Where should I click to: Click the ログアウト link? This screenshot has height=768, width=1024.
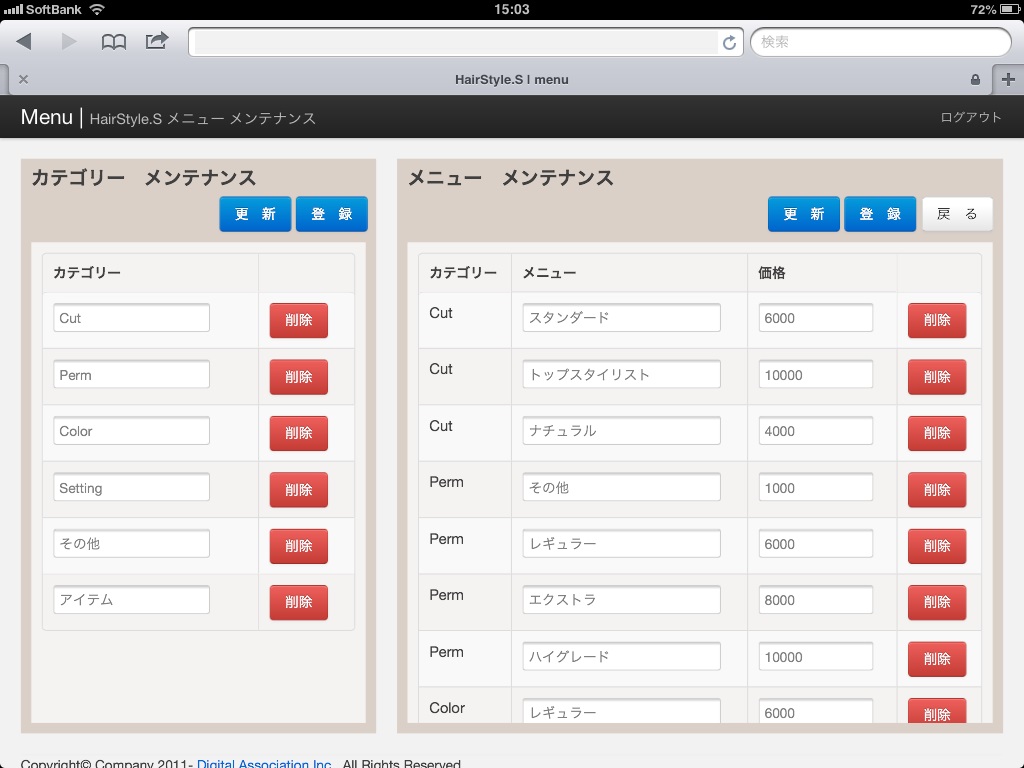pyautogui.click(x=970, y=117)
